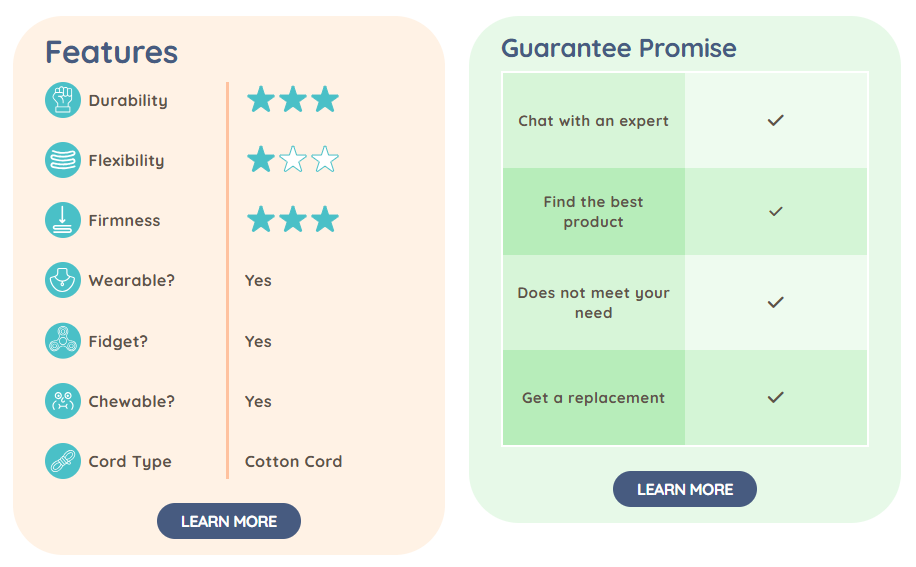The height and width of the screenshot is (567, 916).
Task: Click the Chat with an expert label
Action: [x=593, y=121]
